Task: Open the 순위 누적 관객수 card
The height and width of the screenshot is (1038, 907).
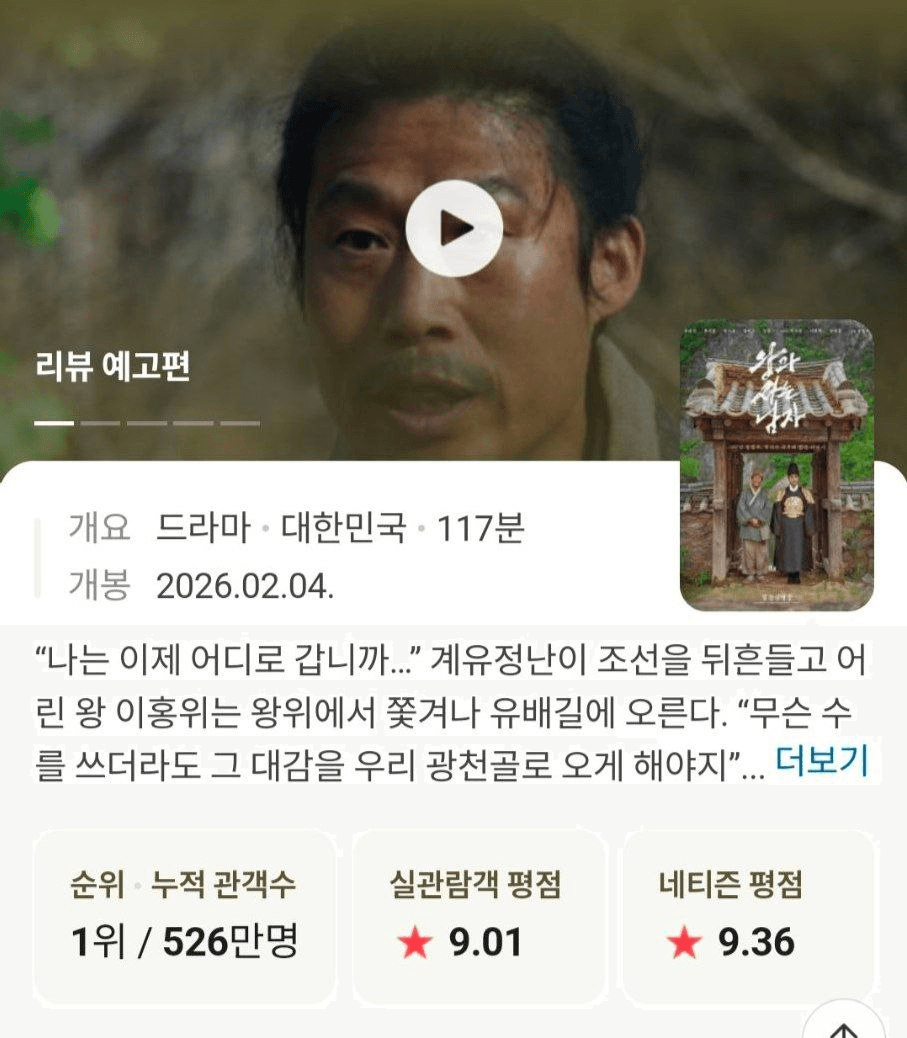Action: [185, 918]
